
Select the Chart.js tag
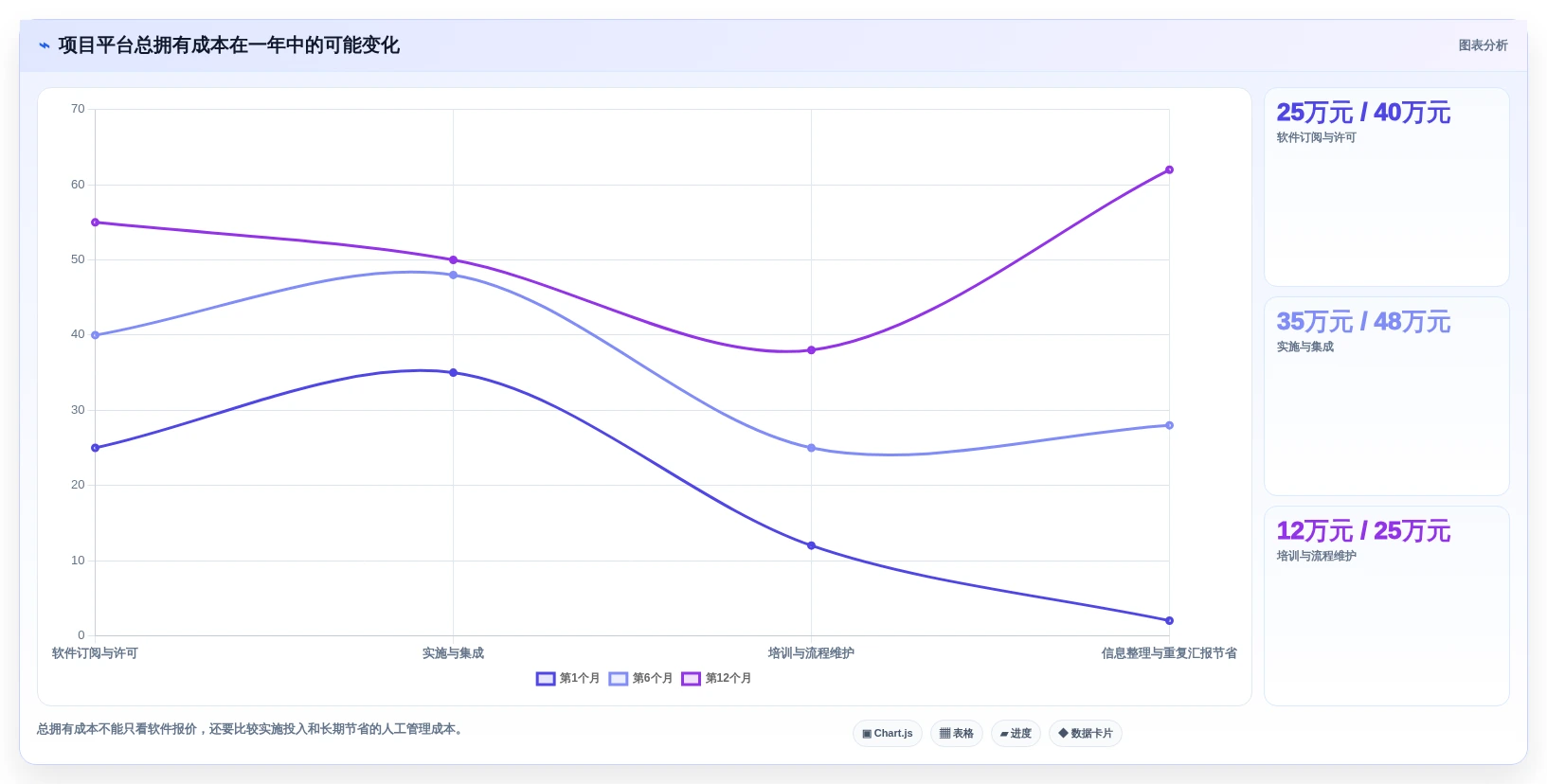coord(888,734)
